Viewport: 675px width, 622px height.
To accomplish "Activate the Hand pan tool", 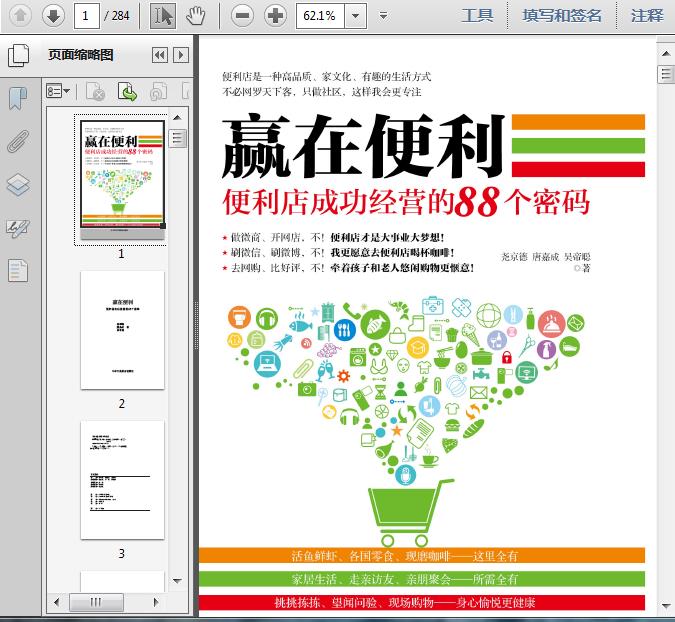I will pos(197,15).
